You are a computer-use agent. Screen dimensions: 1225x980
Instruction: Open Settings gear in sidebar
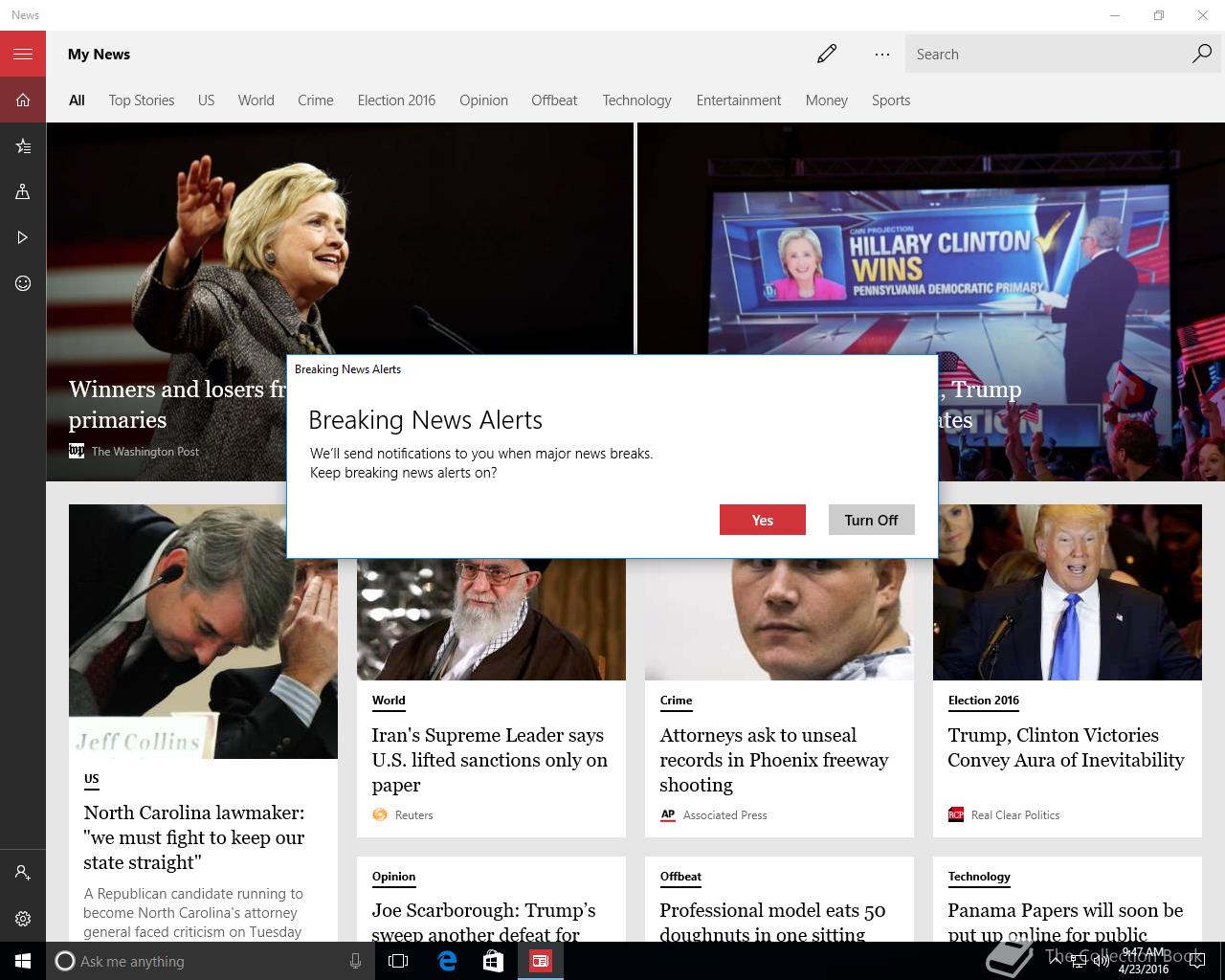coord(23,919)
